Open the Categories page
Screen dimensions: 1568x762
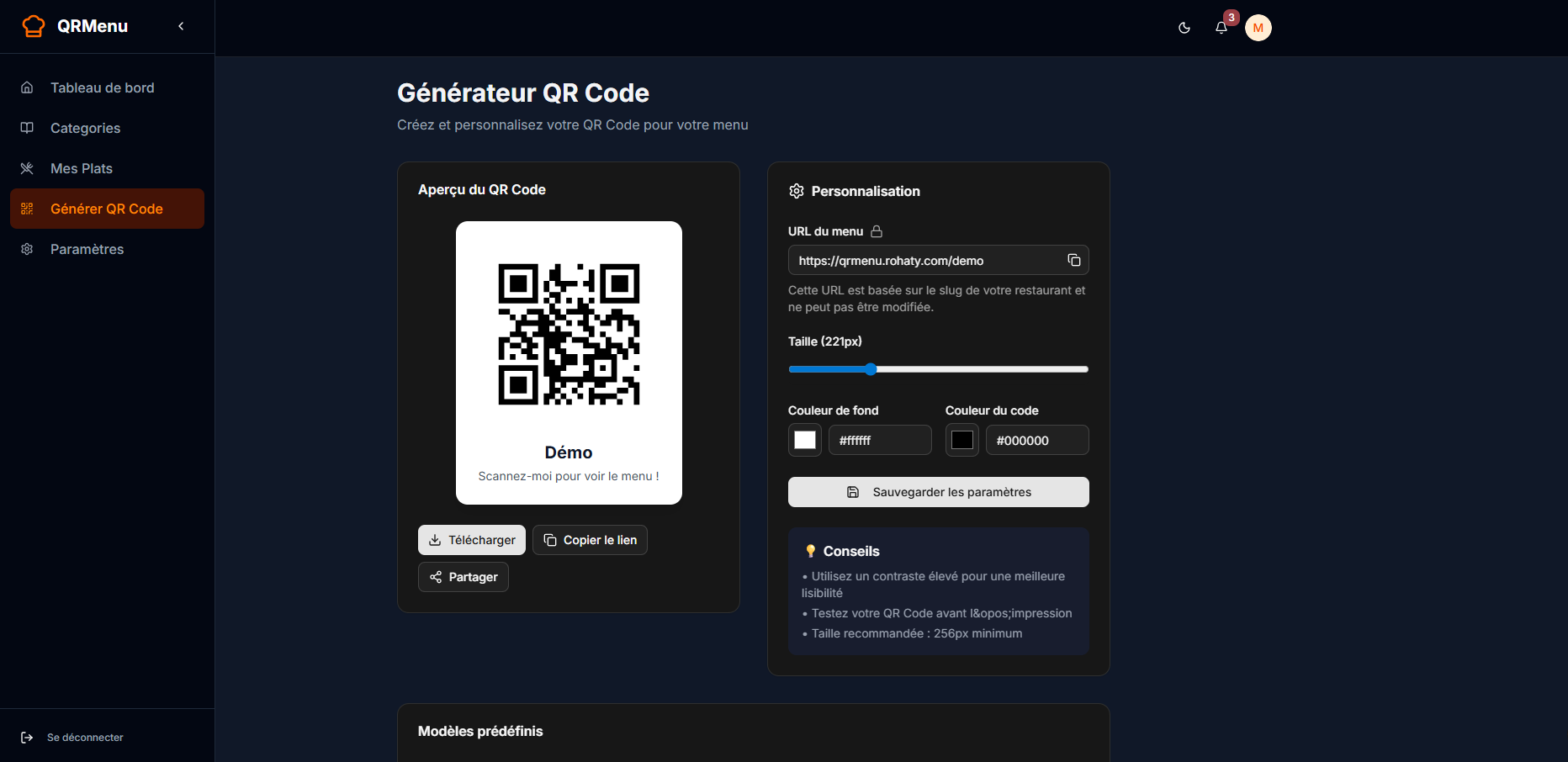(107, 128)
